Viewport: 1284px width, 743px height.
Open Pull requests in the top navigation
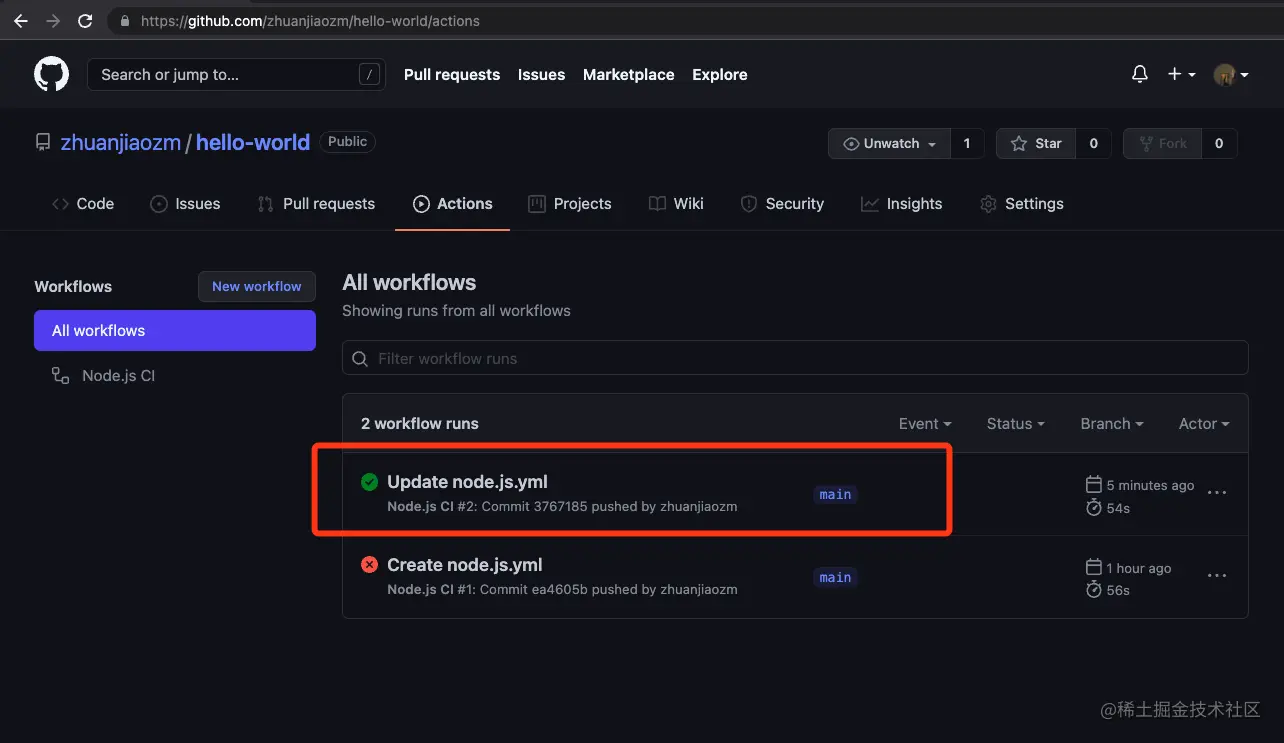pyautogui.click(x=452, y=75)
